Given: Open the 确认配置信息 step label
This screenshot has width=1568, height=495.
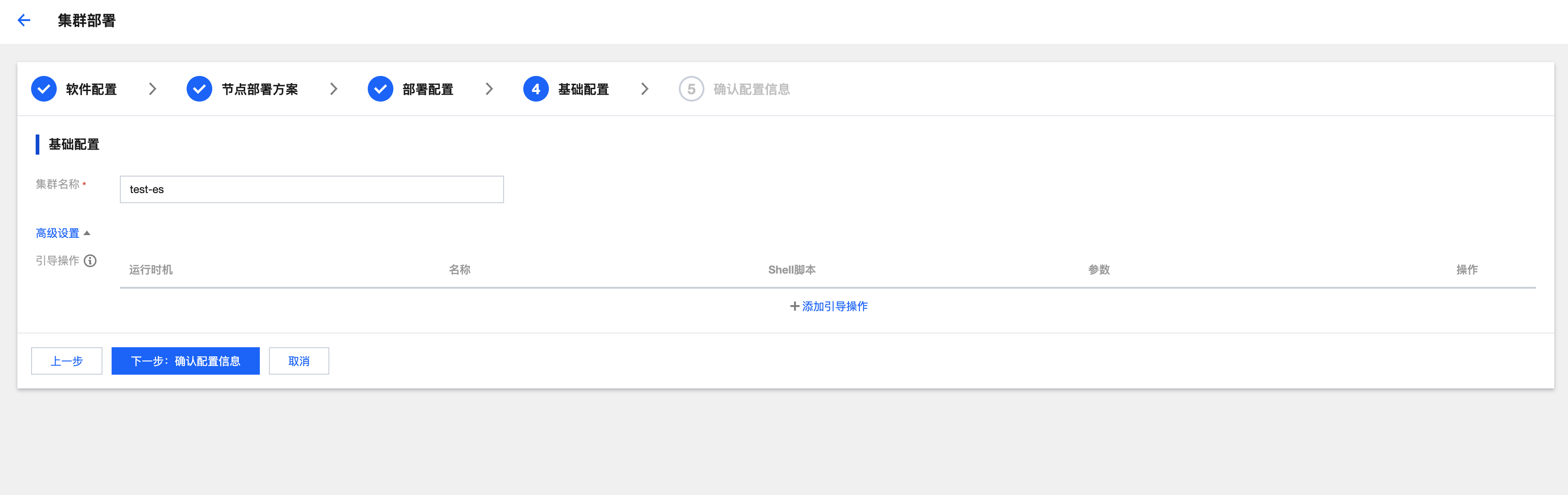Looking at the screenshot, I should point(751,89).
